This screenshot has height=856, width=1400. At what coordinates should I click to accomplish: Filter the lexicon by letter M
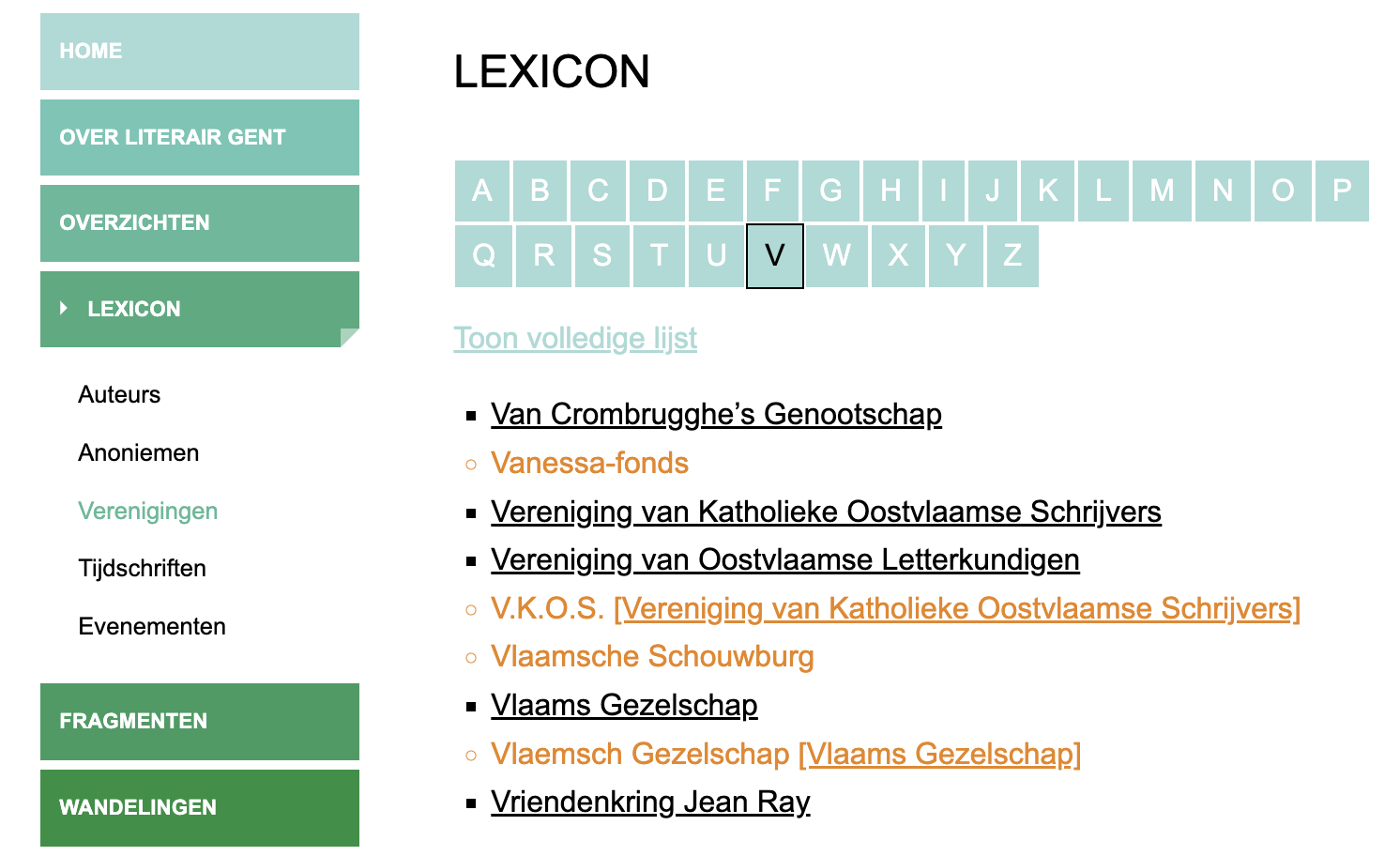coord(1162,191)
